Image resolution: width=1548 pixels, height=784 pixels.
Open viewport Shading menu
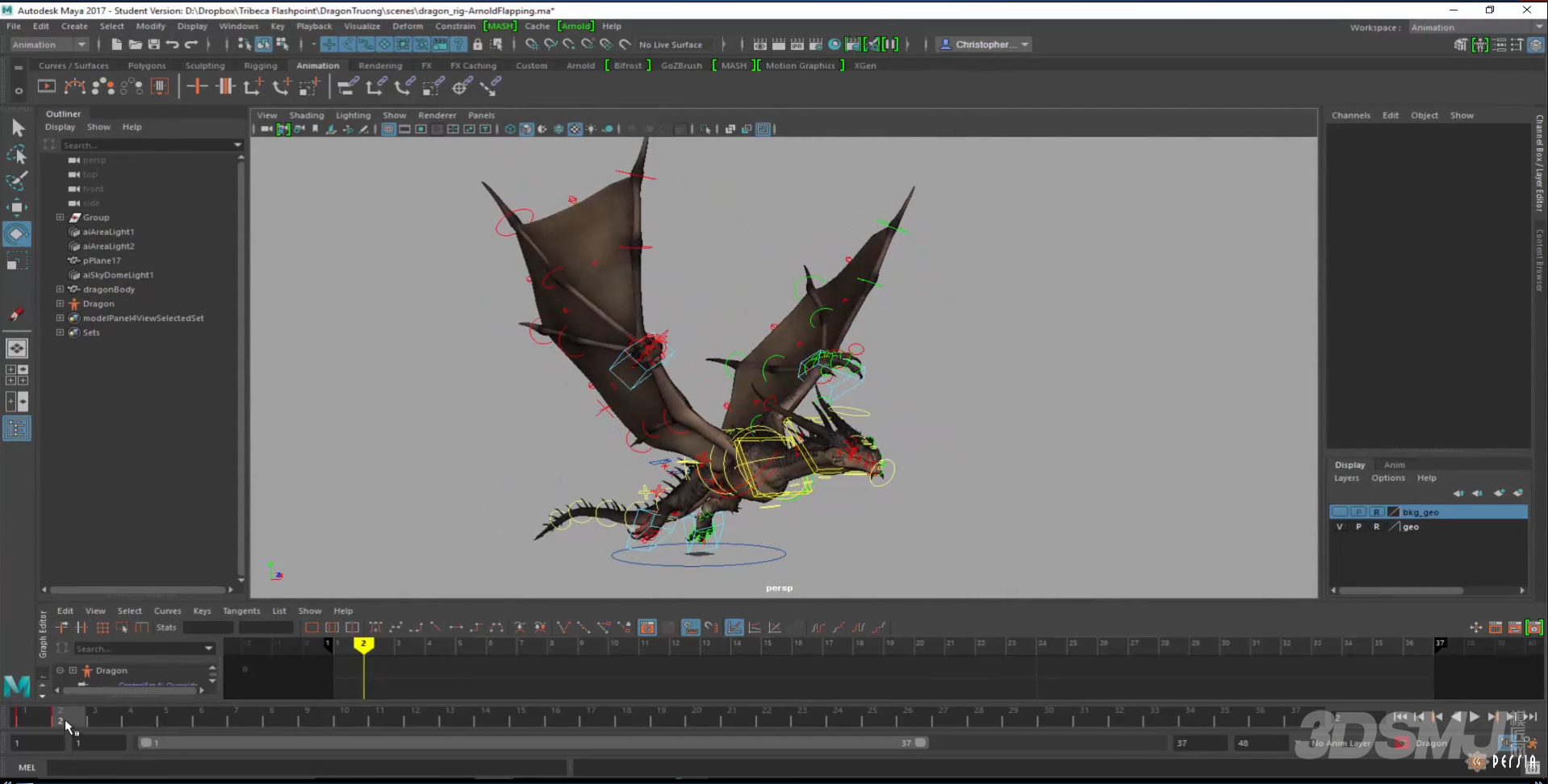pos(306,115)
